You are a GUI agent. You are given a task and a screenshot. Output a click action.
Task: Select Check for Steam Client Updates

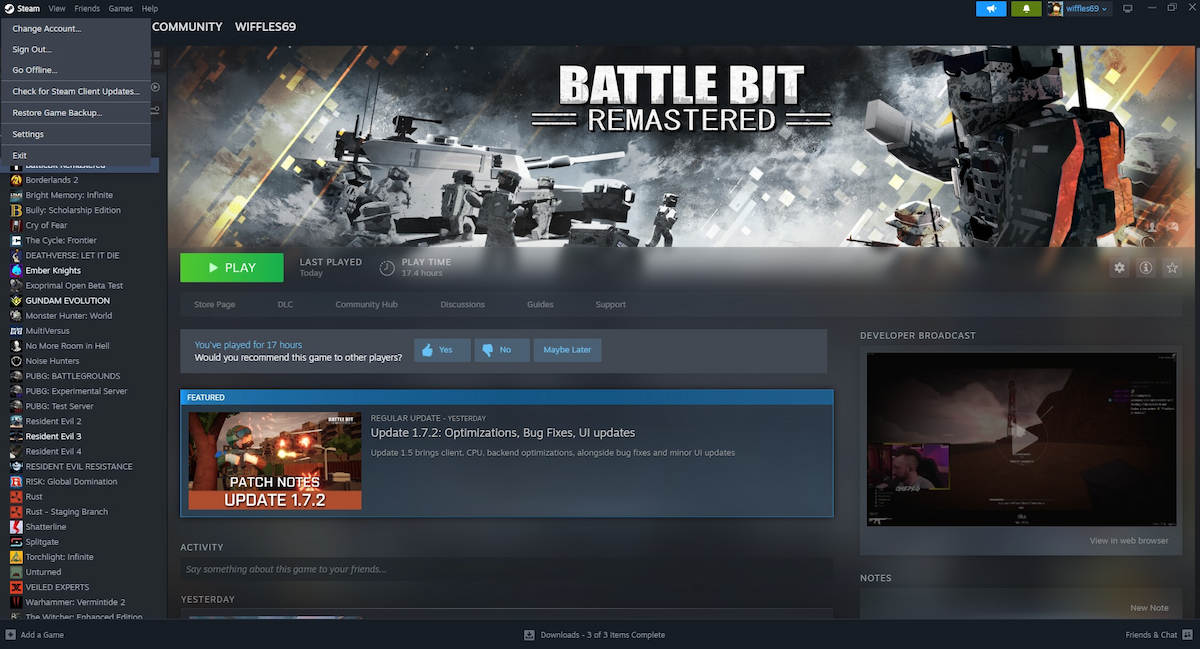pyautogui.click(x=76, y=91)
